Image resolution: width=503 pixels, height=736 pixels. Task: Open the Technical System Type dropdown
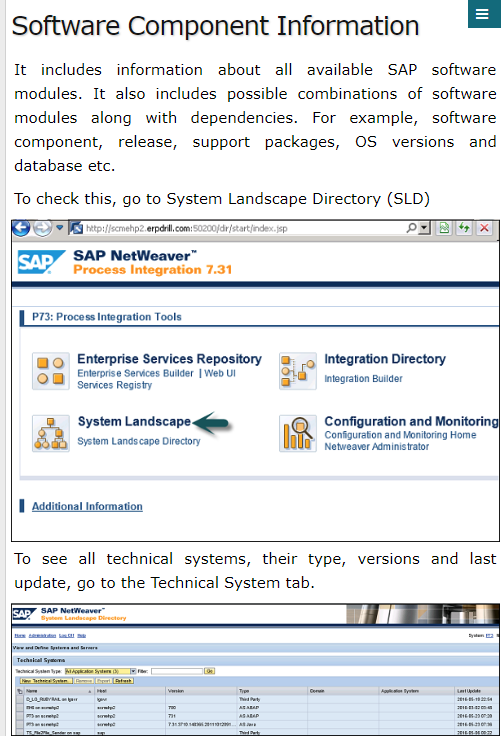[x=133, y=671]
